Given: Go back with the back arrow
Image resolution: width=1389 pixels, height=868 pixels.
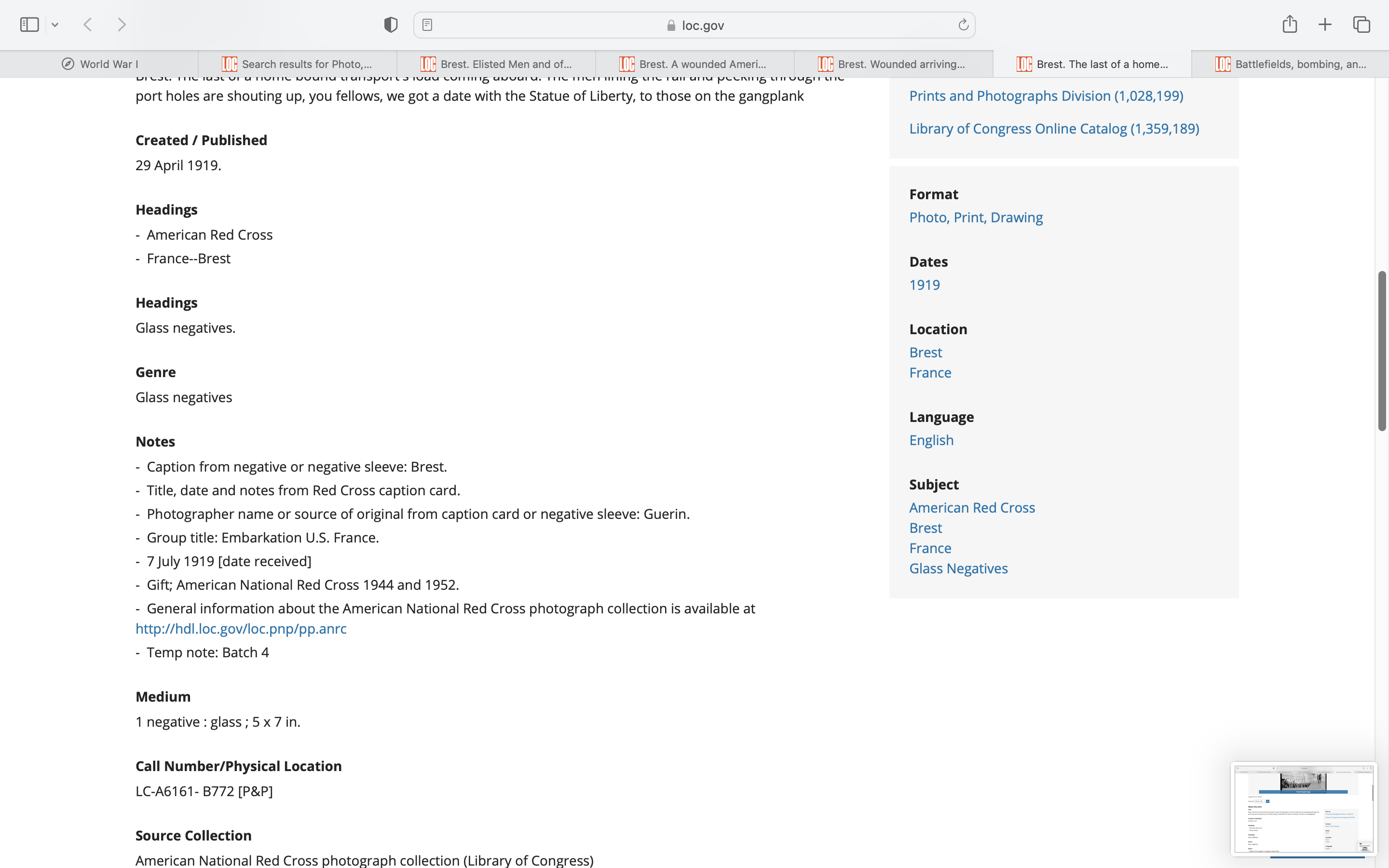Looking at the screenshot, I should 88,25.
